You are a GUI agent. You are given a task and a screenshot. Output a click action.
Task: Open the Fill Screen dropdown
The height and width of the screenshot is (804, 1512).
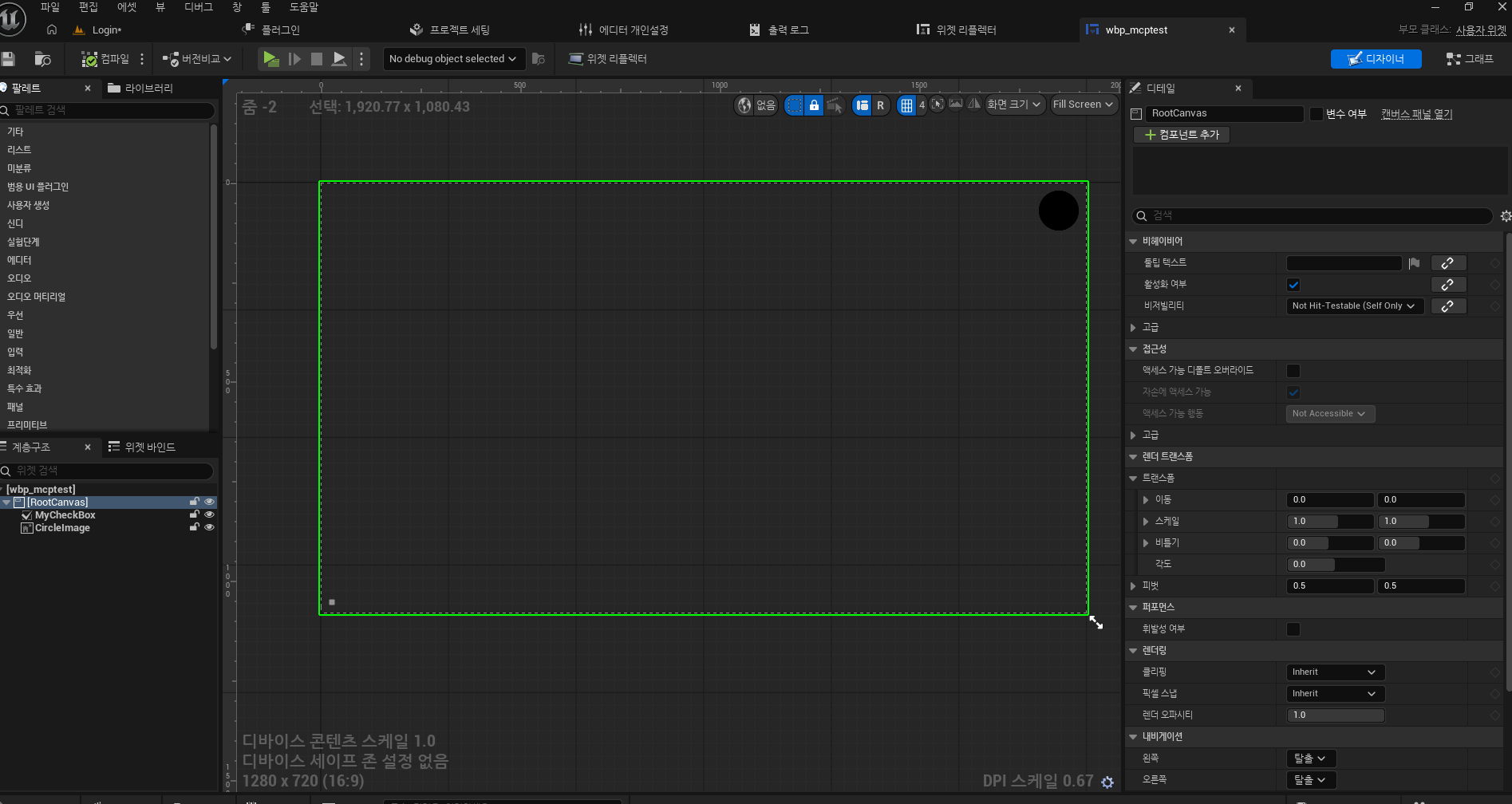click(1083, 104)
